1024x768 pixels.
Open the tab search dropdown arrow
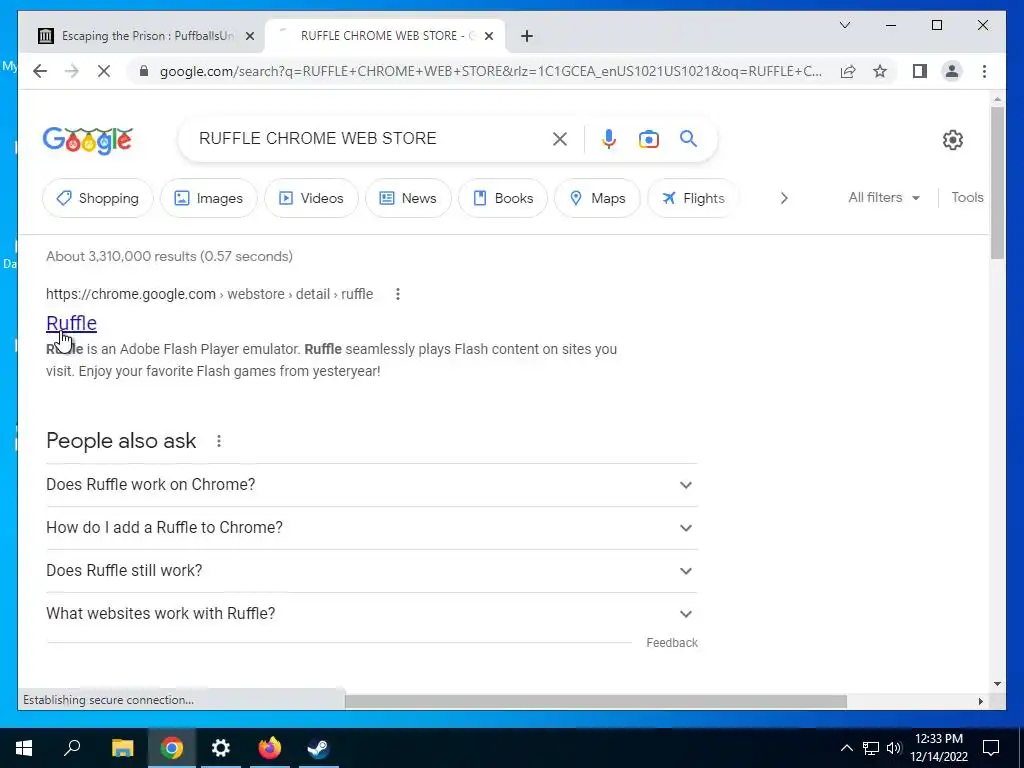[x=844, y=25]
